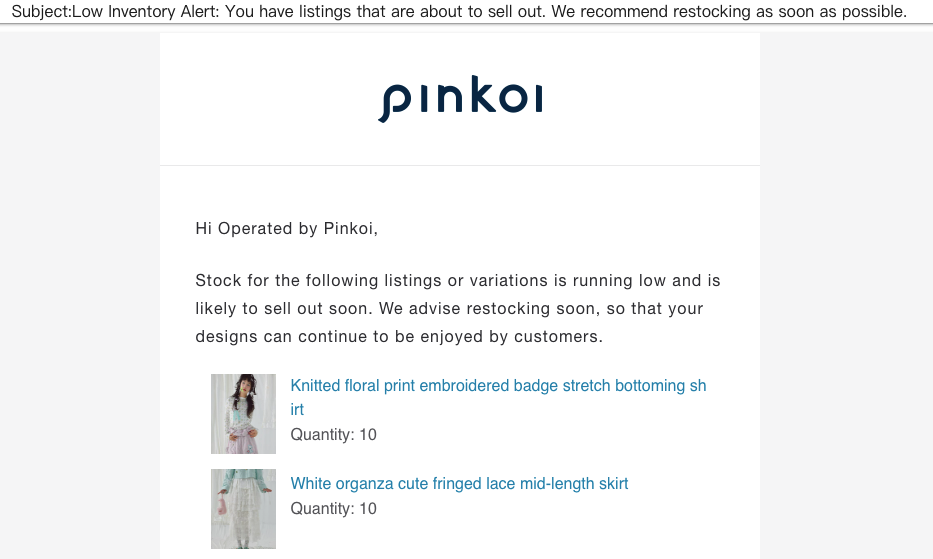Click Quantity: 10 under the organza skirt
Image resolution: width=933 pixels, height=559 pixels.
pos(333,508)
